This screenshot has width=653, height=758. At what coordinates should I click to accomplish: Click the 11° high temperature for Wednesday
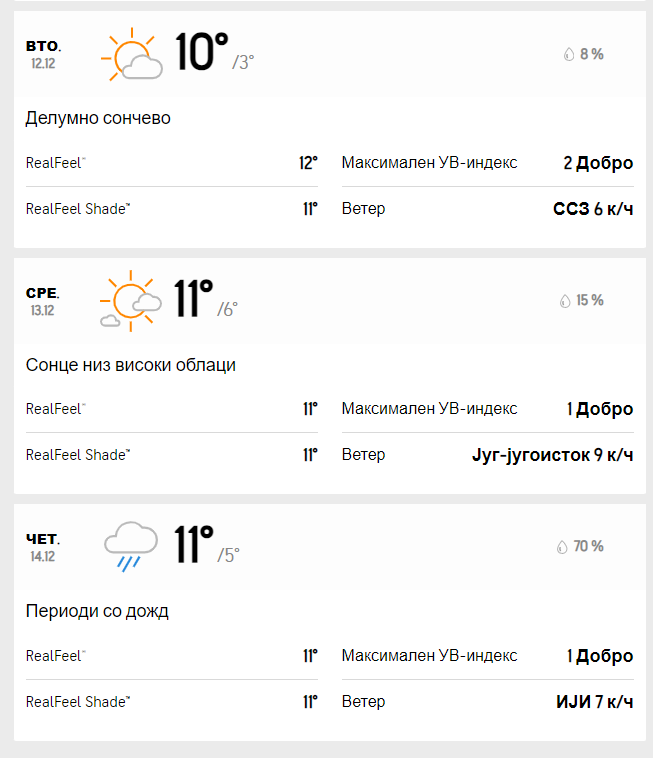[193, 298]
